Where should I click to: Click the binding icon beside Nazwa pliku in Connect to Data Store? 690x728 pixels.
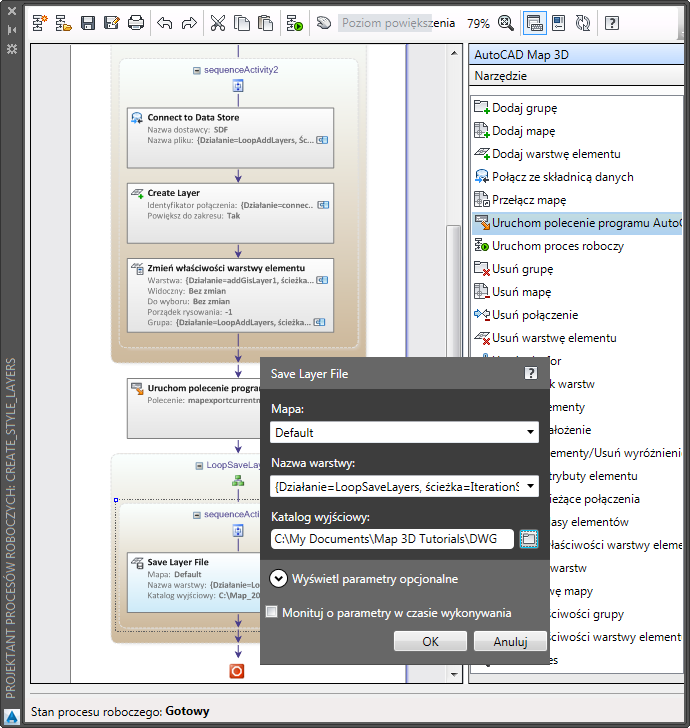tap(322, 140)
